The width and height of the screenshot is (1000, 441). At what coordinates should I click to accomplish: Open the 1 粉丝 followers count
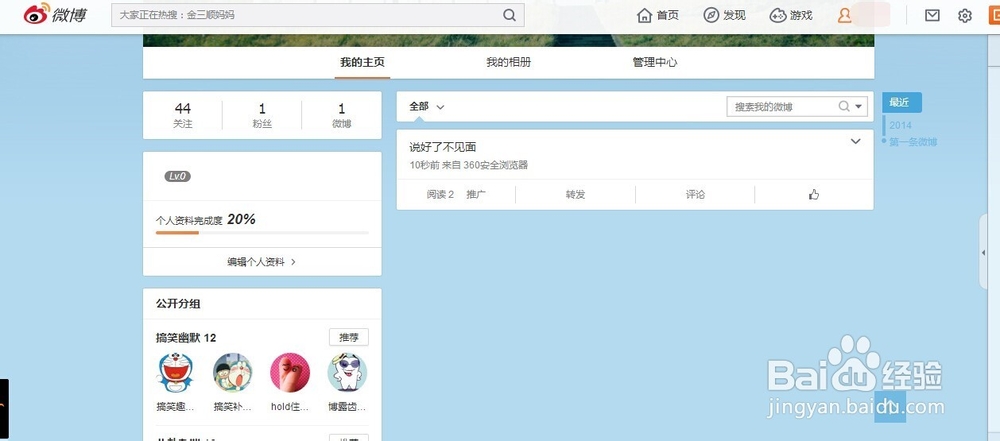tap(262, 115)
